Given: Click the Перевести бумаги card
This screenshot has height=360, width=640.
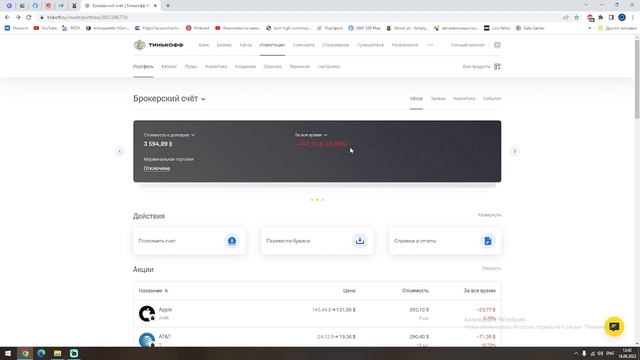Looking at the screenshot, I should tap(317, 241).
